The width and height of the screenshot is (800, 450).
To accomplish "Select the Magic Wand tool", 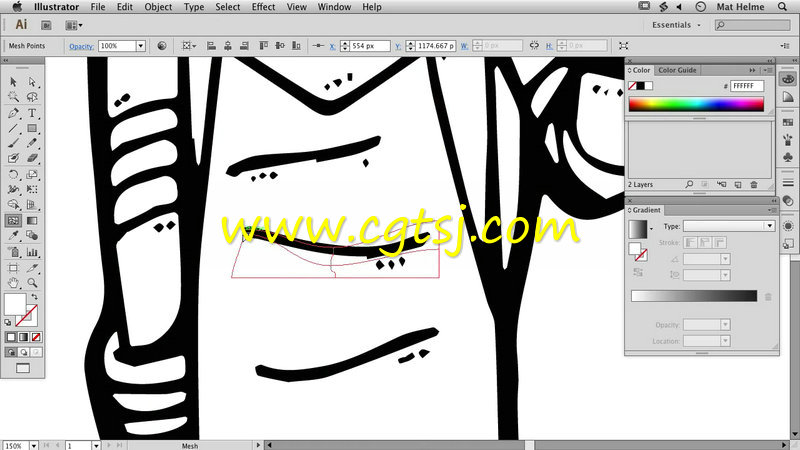I will 13,97.
